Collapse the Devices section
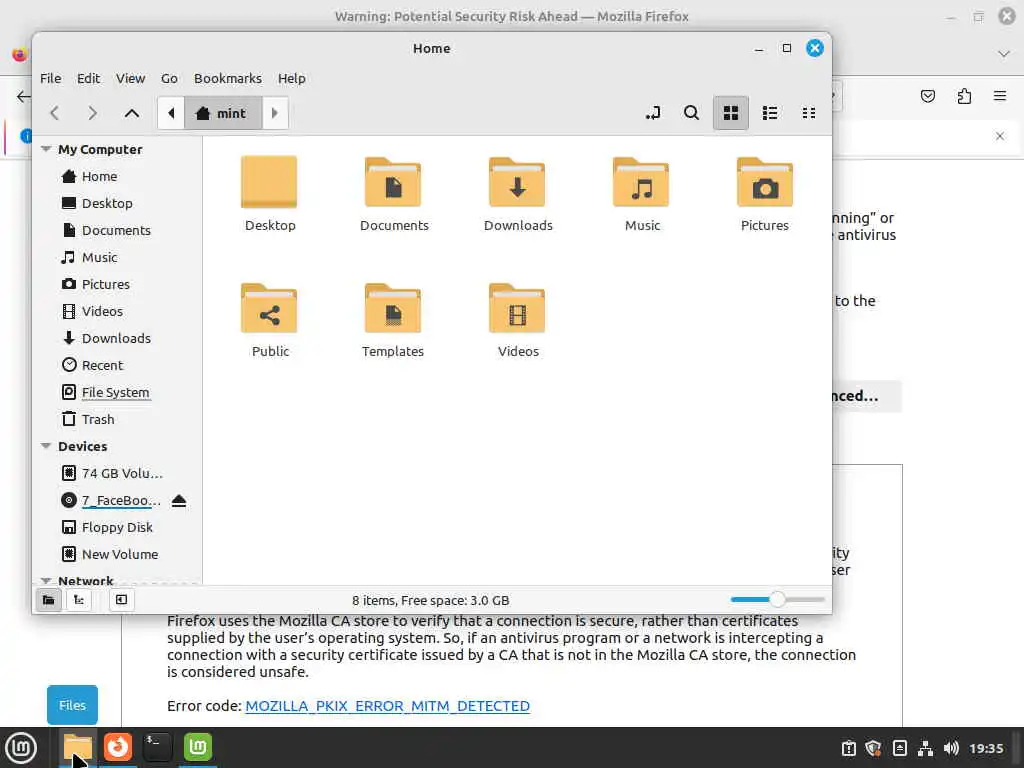The image size is (1024, 768). click(46, 446)
